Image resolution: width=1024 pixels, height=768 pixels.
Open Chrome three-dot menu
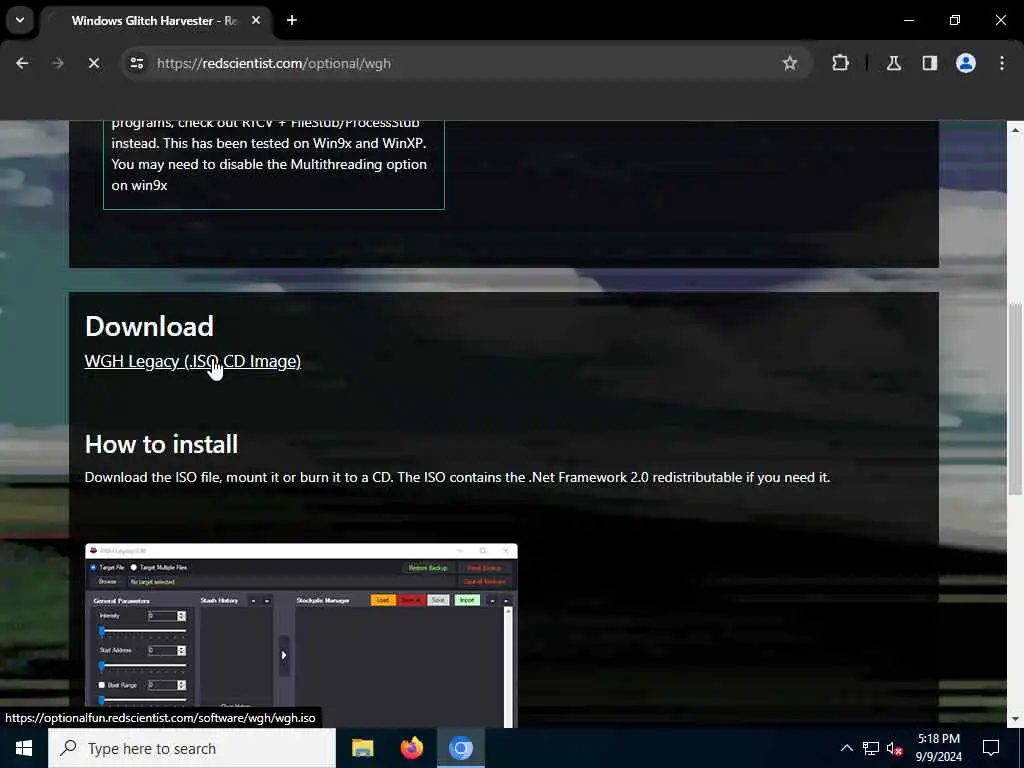[x=1002, y=63]
